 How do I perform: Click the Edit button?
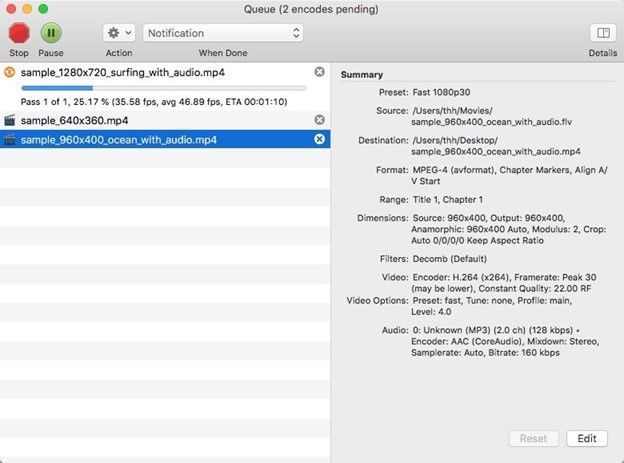[x=586, y=439]
